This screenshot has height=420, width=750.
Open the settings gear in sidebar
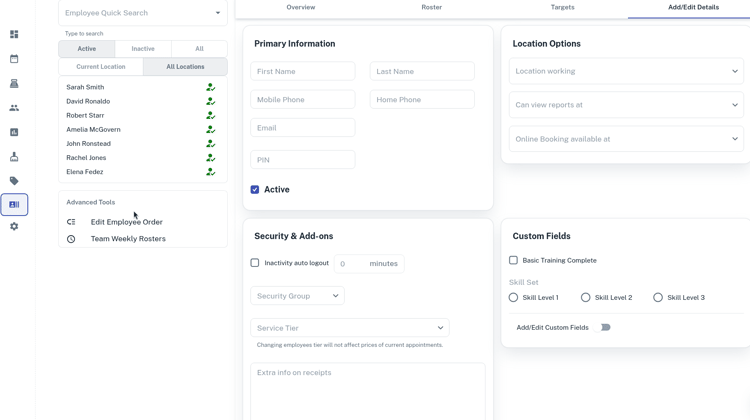(x=14, y=227)
